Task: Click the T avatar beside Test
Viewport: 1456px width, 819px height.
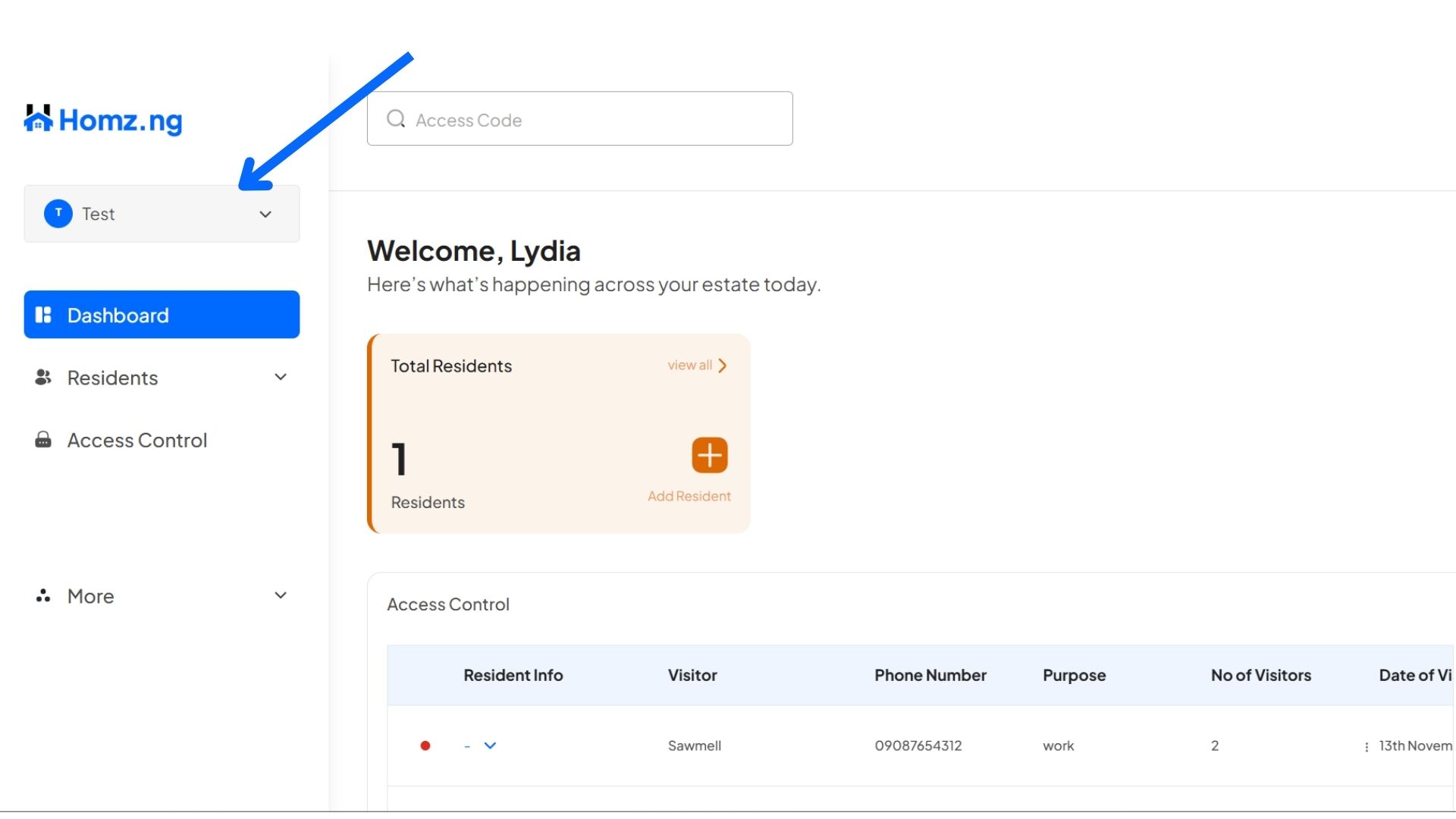Action: pyautogui.click(x=58, y=213)
